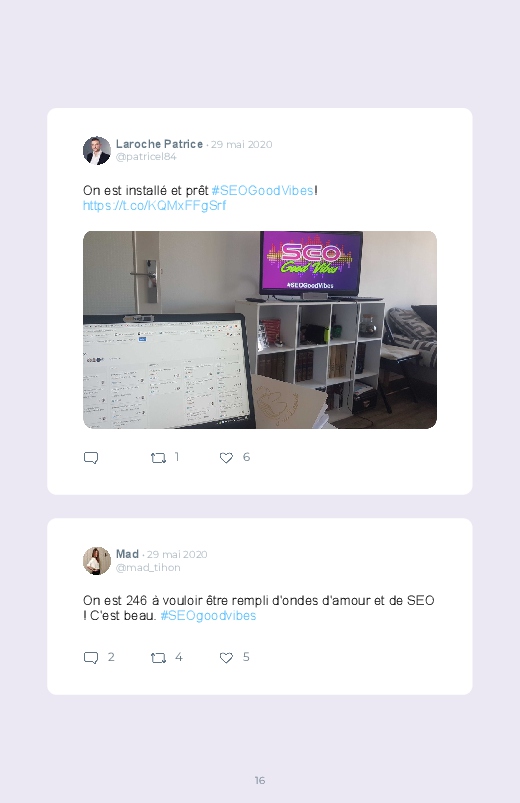Click the @patricel84 handle
Screen dimensions: 520x803
click(146, 157)
